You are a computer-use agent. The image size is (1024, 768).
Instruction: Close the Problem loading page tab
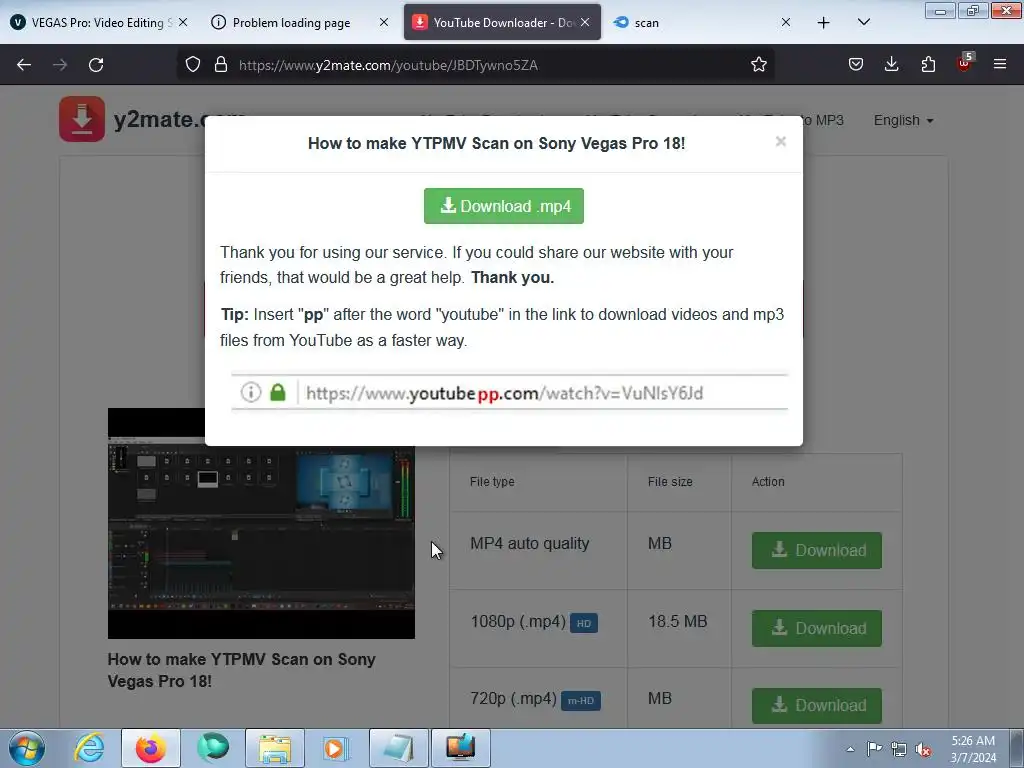(x=384, y=22)
